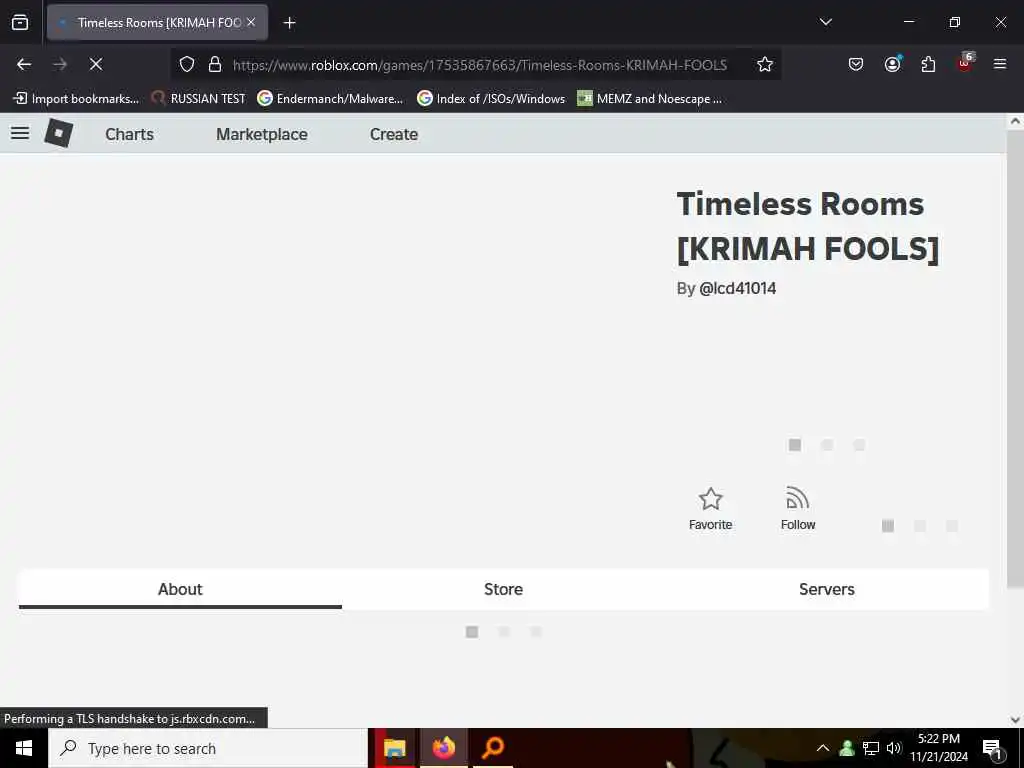Screen dimensions: 1024x768
Task: Save page to Pocket
Action: coord(856,64)
